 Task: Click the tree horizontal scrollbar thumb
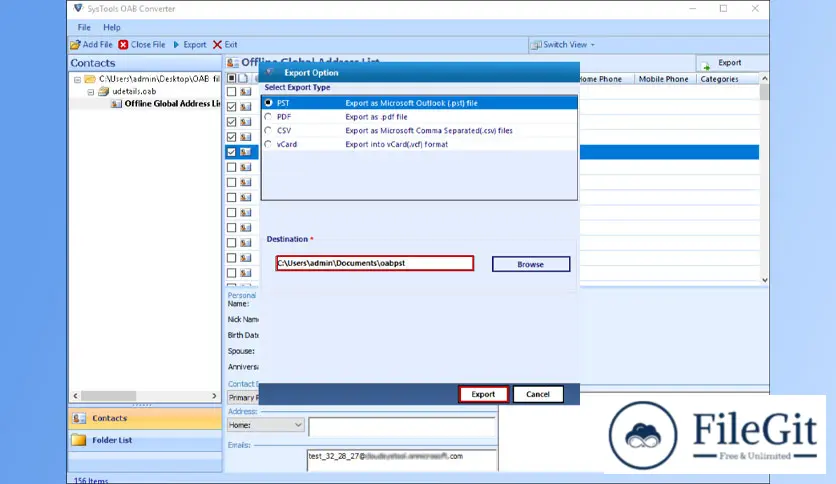coord(108,396)
